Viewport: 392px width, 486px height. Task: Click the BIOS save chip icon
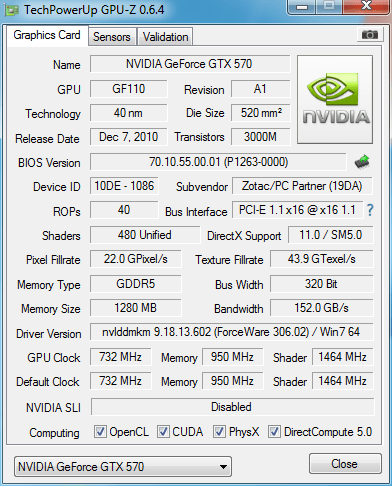click(362, 162)
